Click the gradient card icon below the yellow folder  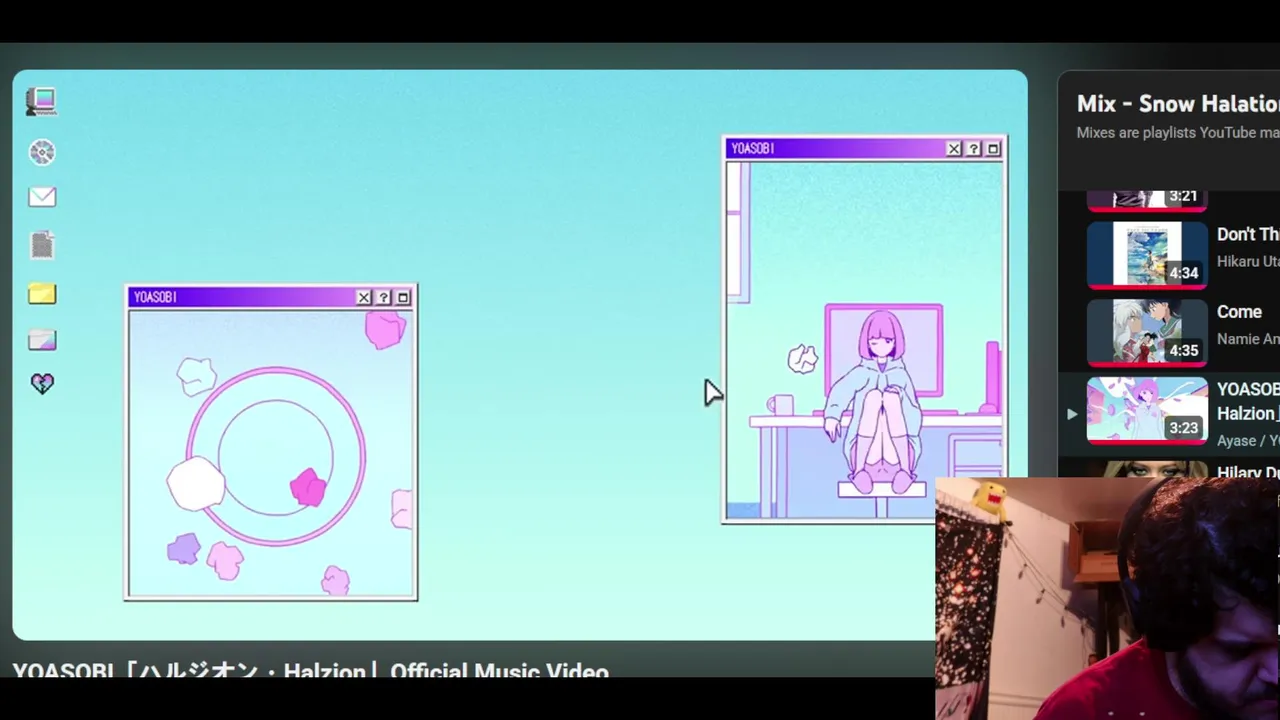(42, 341)
